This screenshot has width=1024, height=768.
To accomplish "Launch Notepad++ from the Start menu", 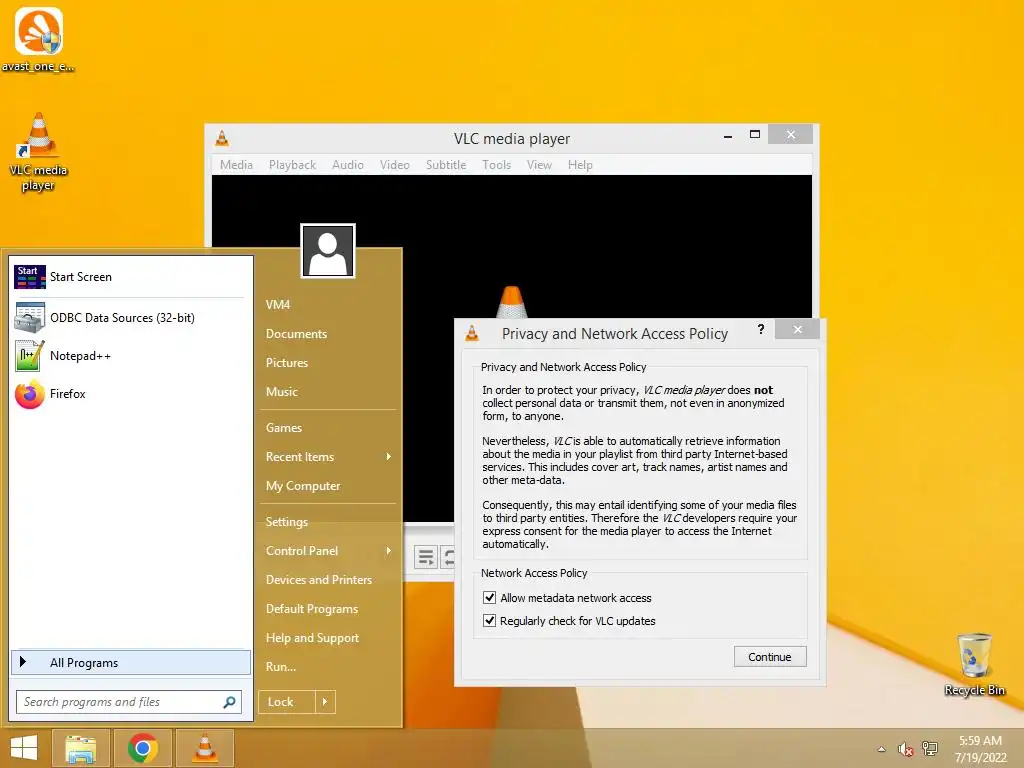I will click(131, 356).
